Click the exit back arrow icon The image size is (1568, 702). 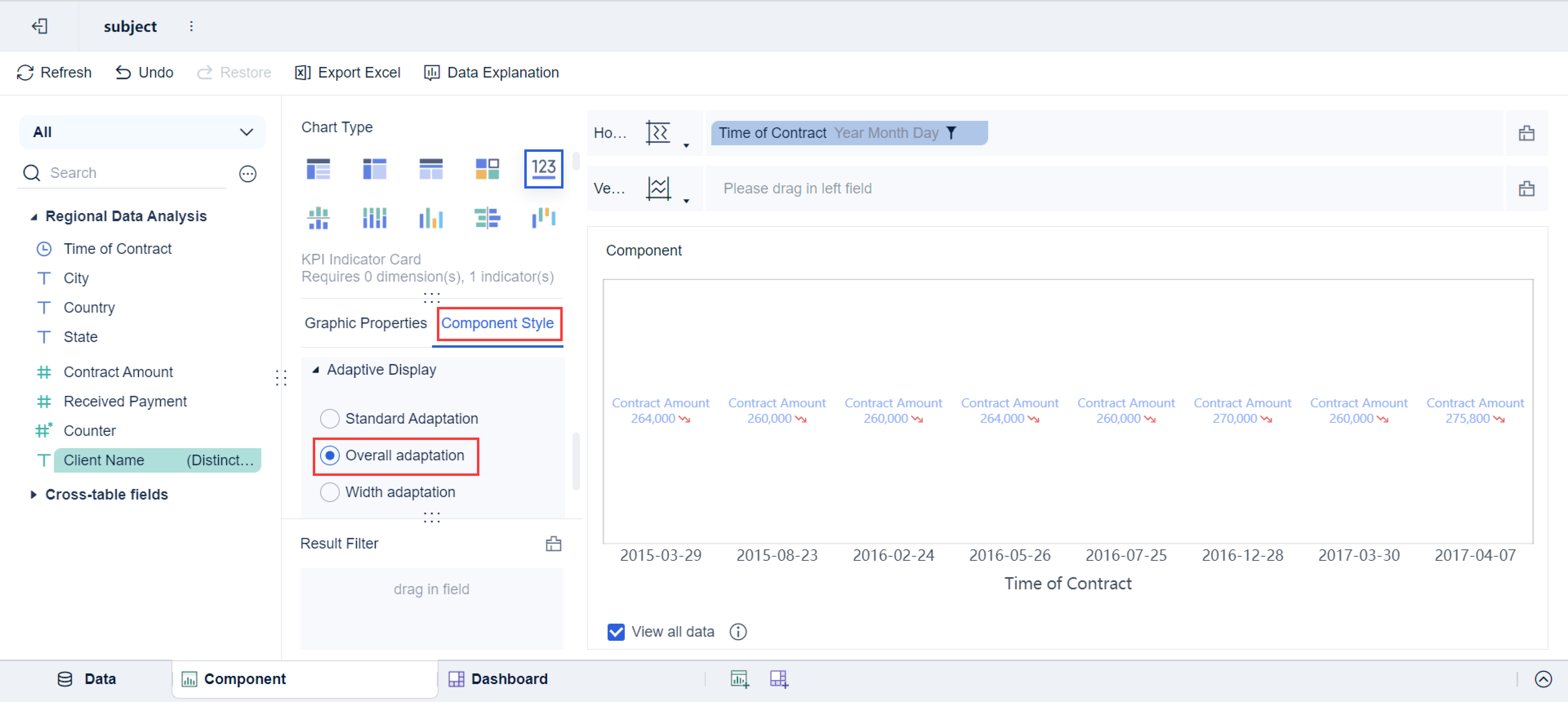tap(40, 26)
